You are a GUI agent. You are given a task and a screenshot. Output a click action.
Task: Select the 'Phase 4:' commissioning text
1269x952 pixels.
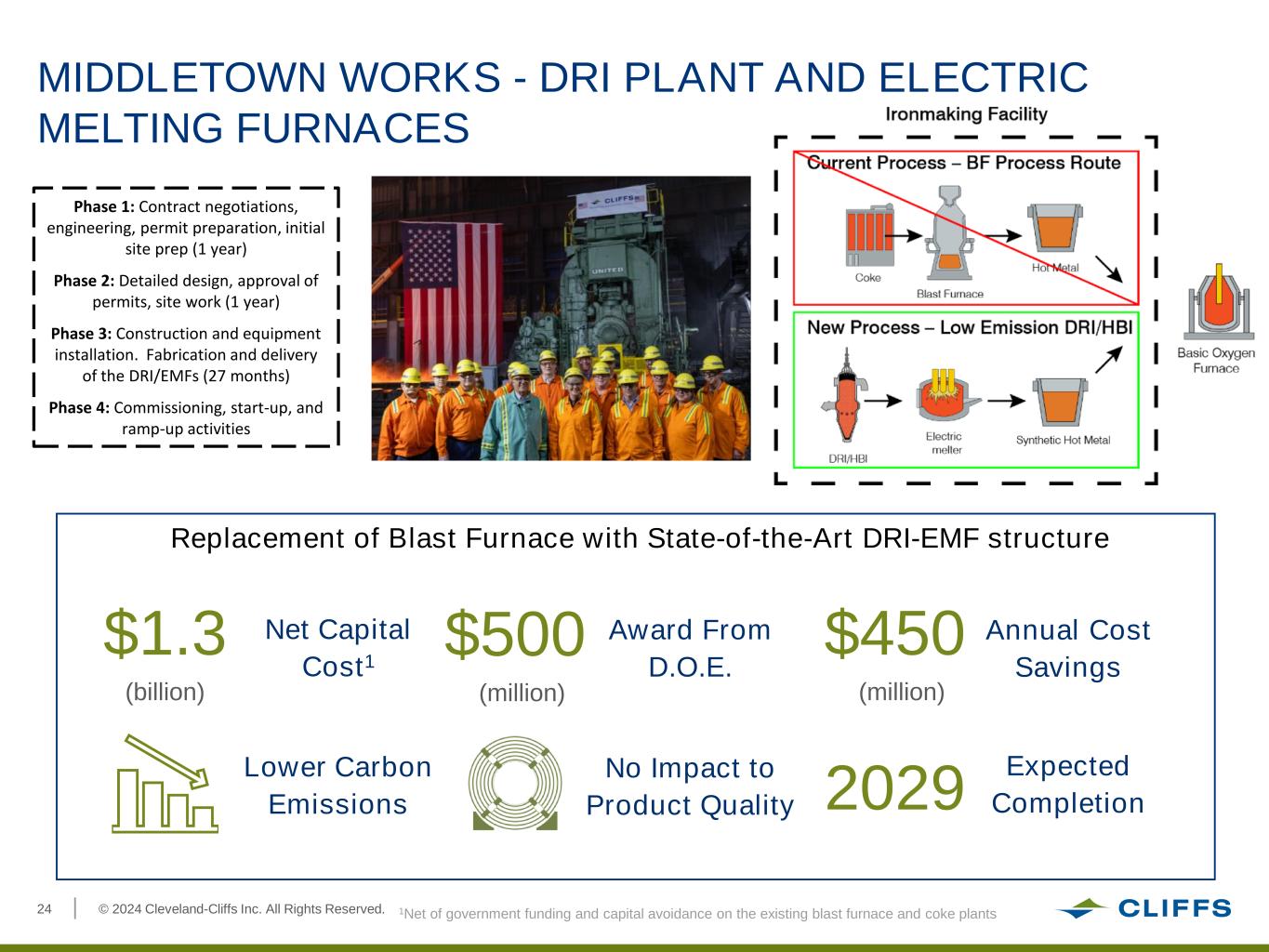pyautogui.click(x=186, y=418)
